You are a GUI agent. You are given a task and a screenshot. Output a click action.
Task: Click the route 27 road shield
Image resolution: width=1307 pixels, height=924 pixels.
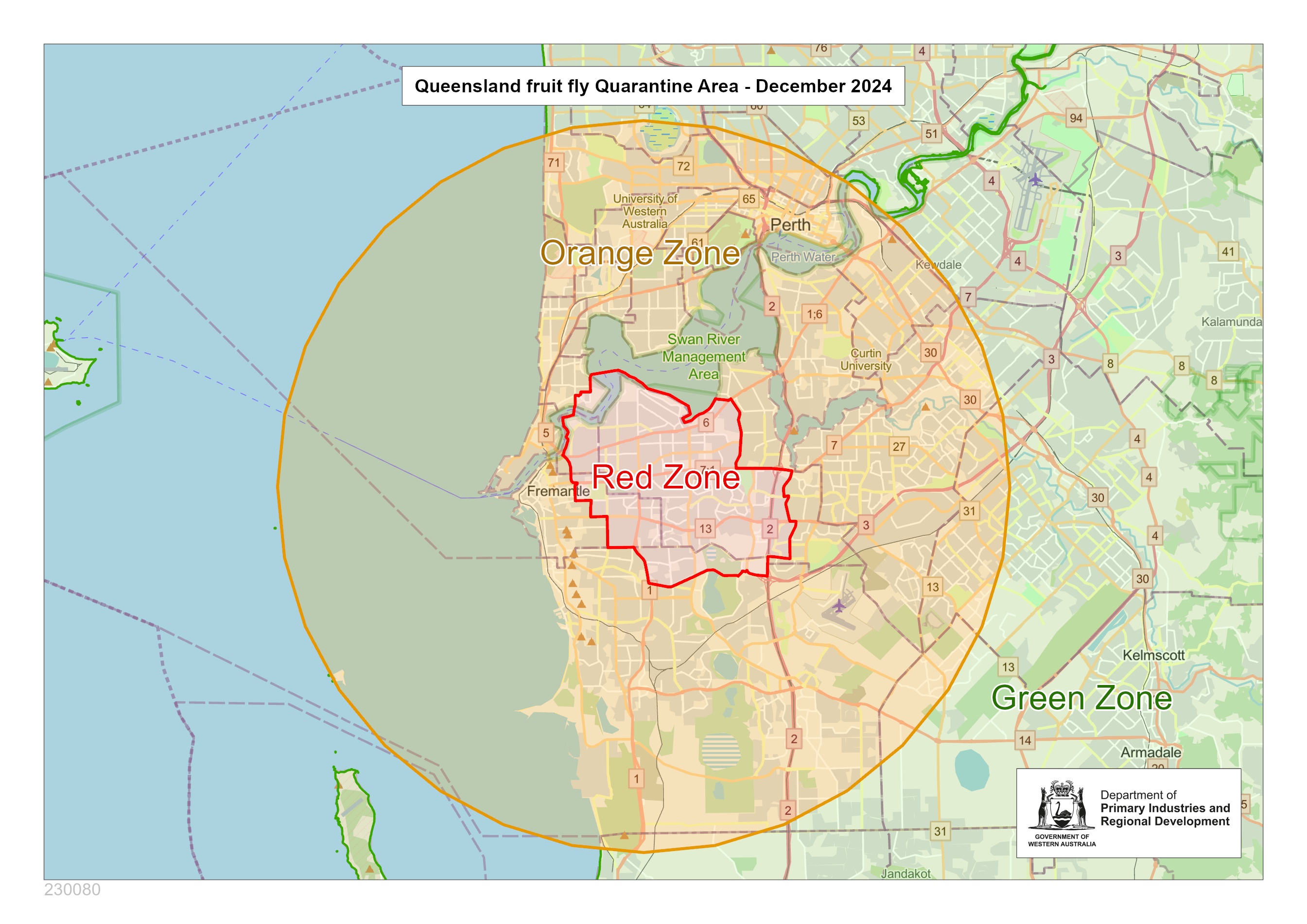coord(899,446)
